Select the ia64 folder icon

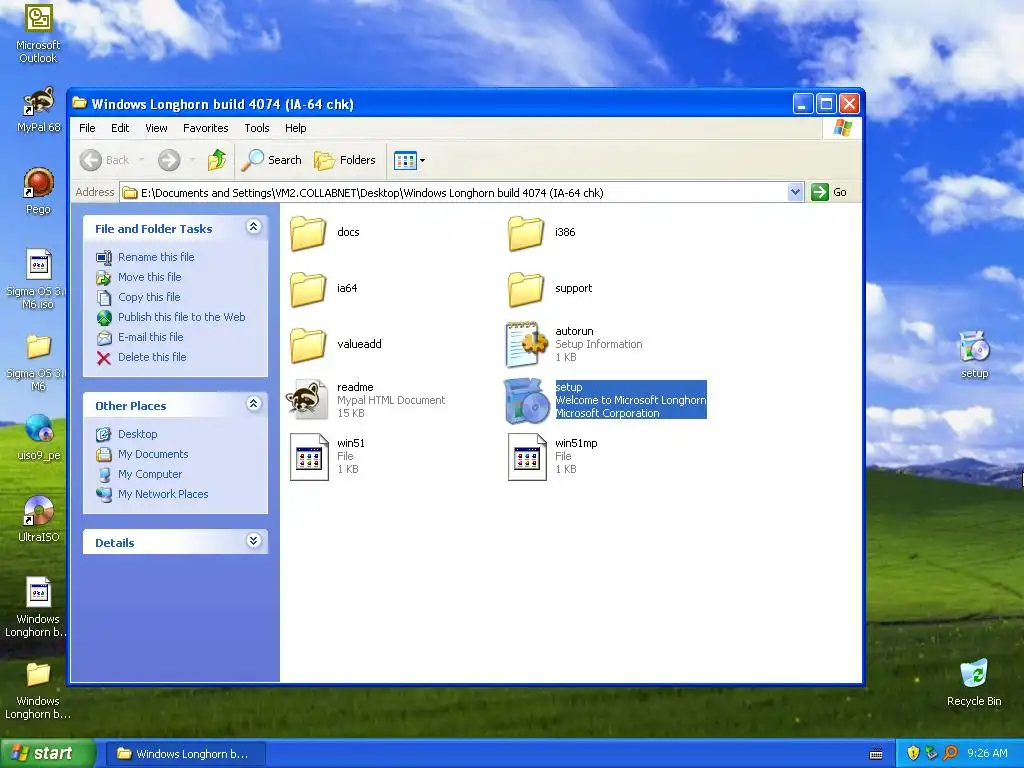(x=308, y=289)
